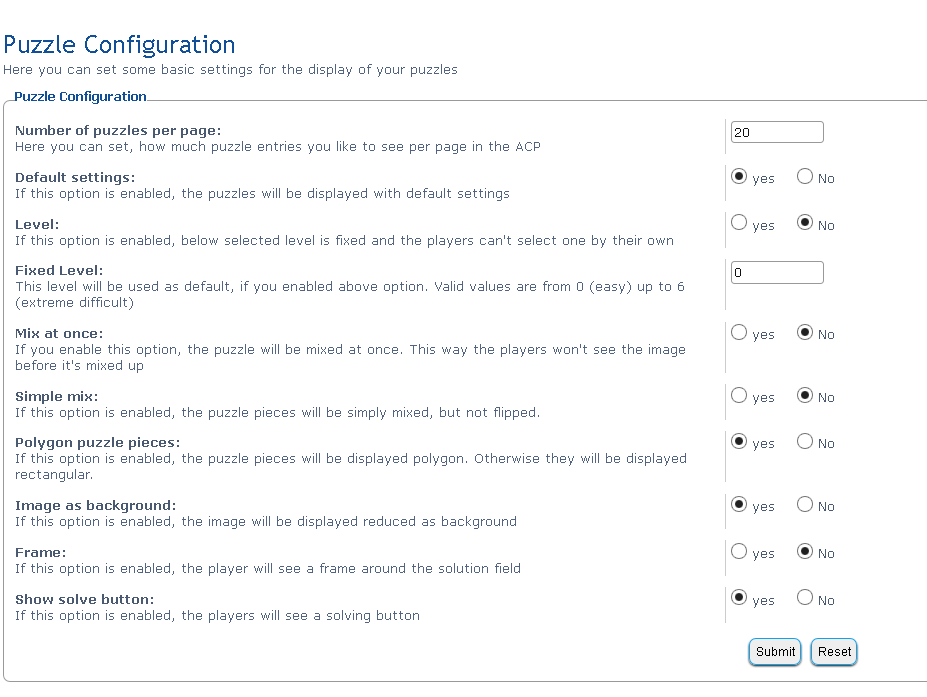Viewport: 927px width, 697px height.
Task: Submit the puzzle configuration form
Action: (775, 652)
